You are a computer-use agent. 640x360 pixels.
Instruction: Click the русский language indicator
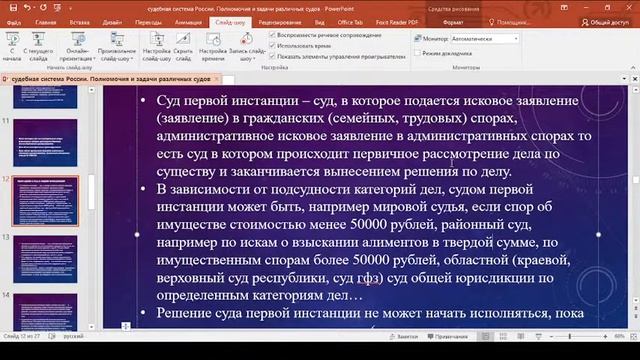pyautogui.click(x=73, y=336)
